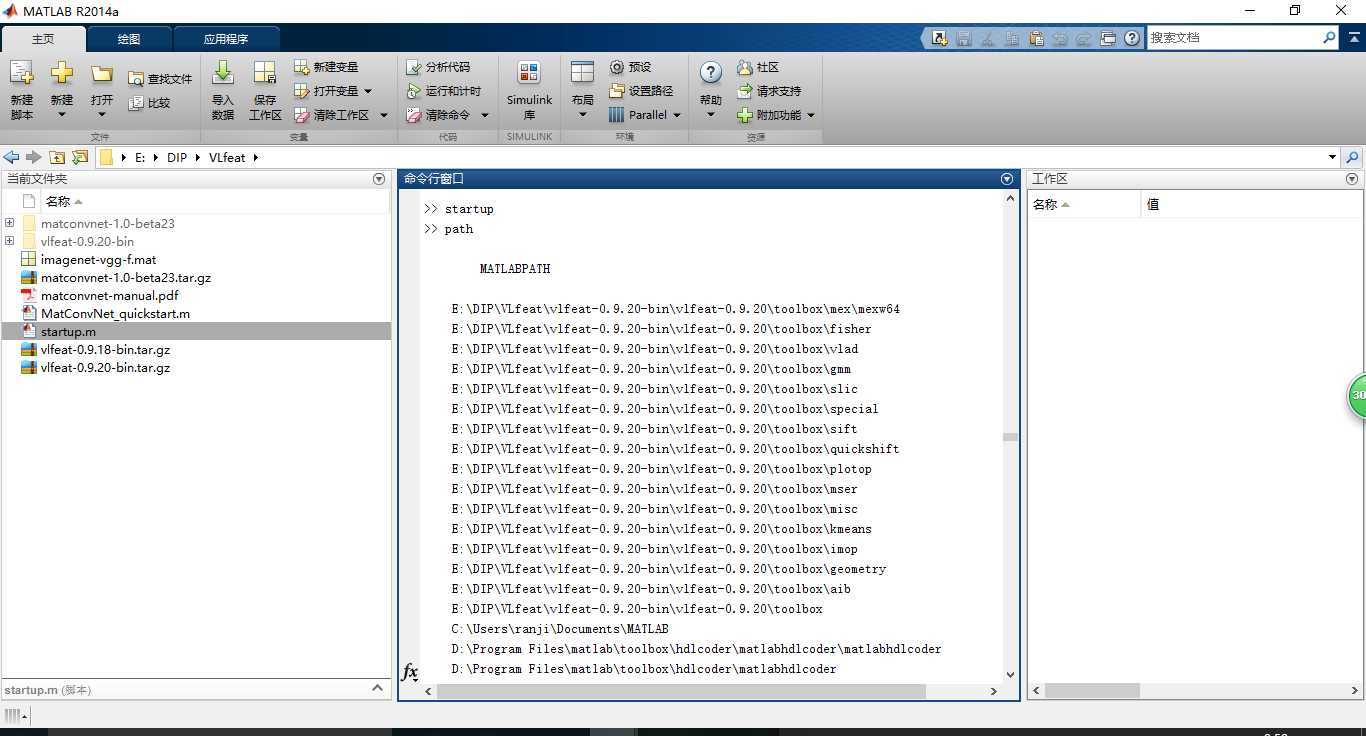Click the Paste icon in quick access toolbar

pyautogui.click(x=1036, y=38)
